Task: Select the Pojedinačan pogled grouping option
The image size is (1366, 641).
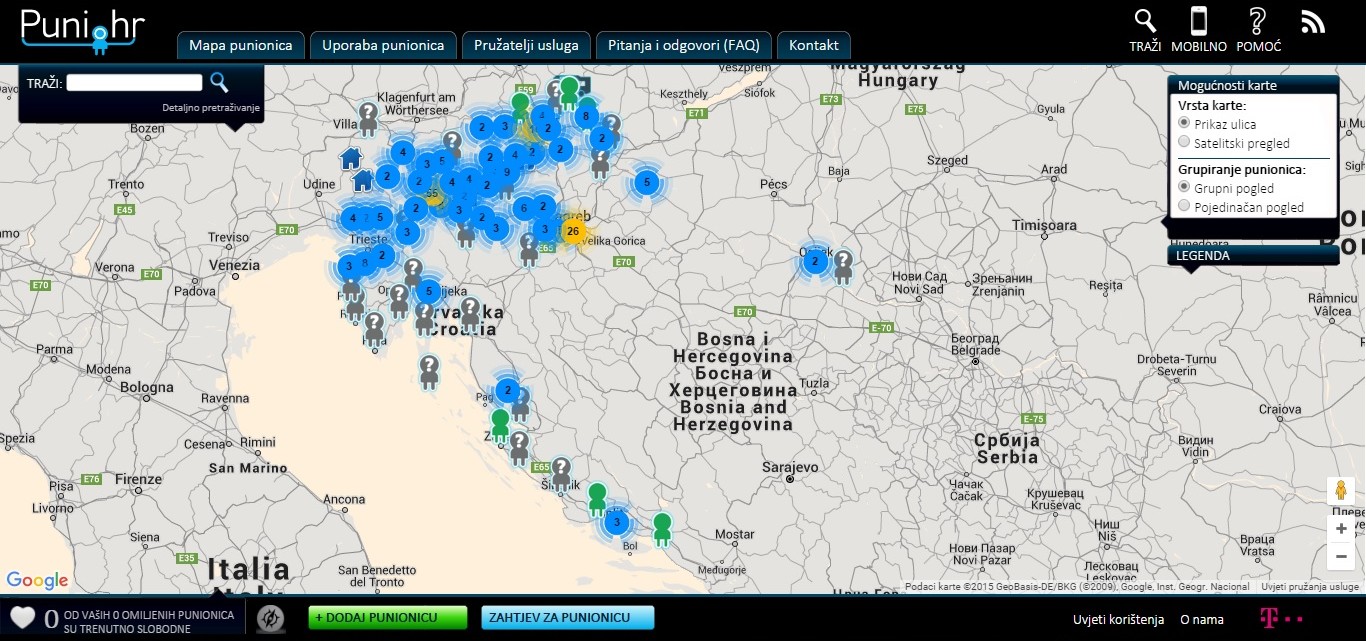Action: tap(1185, 206)
